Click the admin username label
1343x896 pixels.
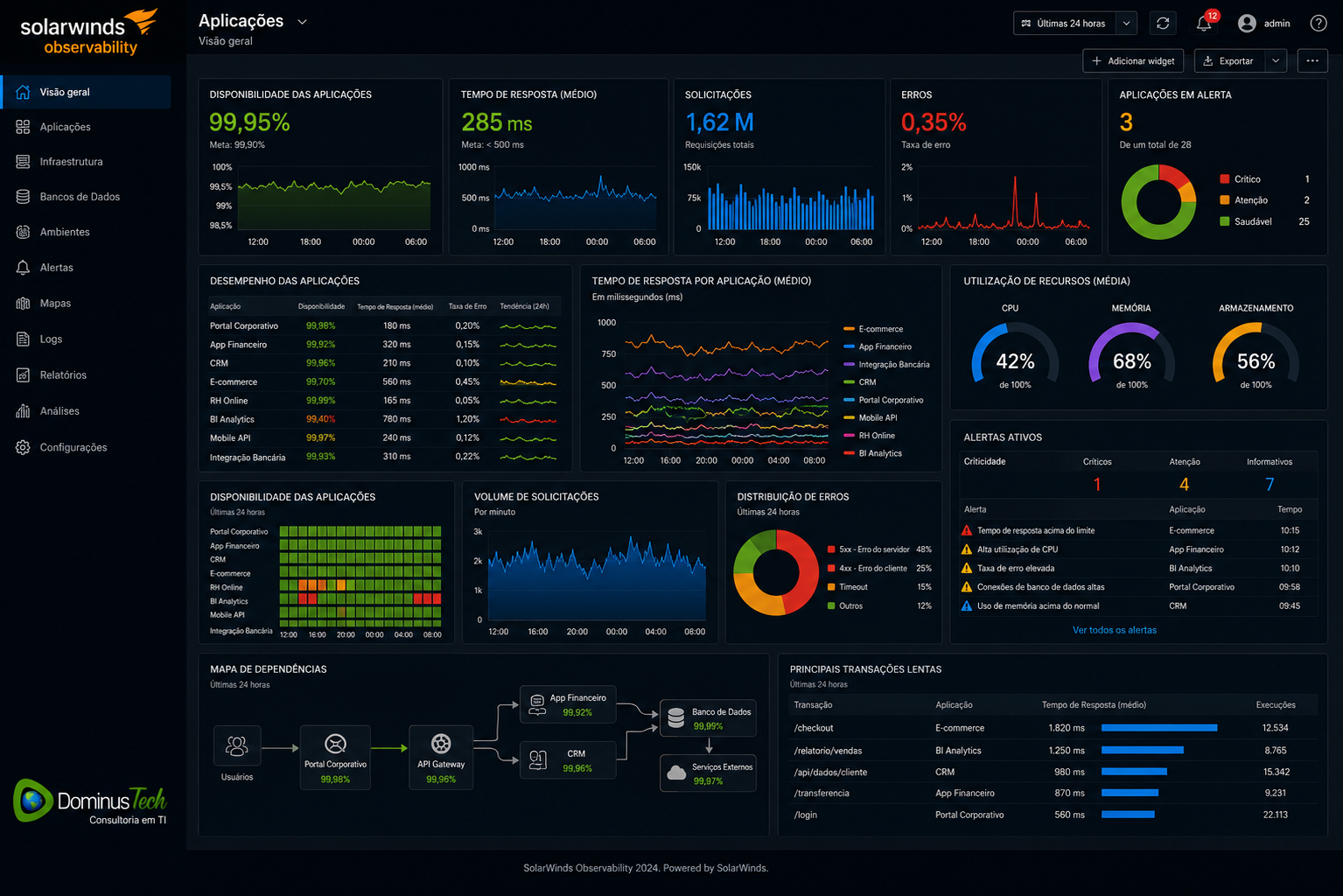(1277, 24)
